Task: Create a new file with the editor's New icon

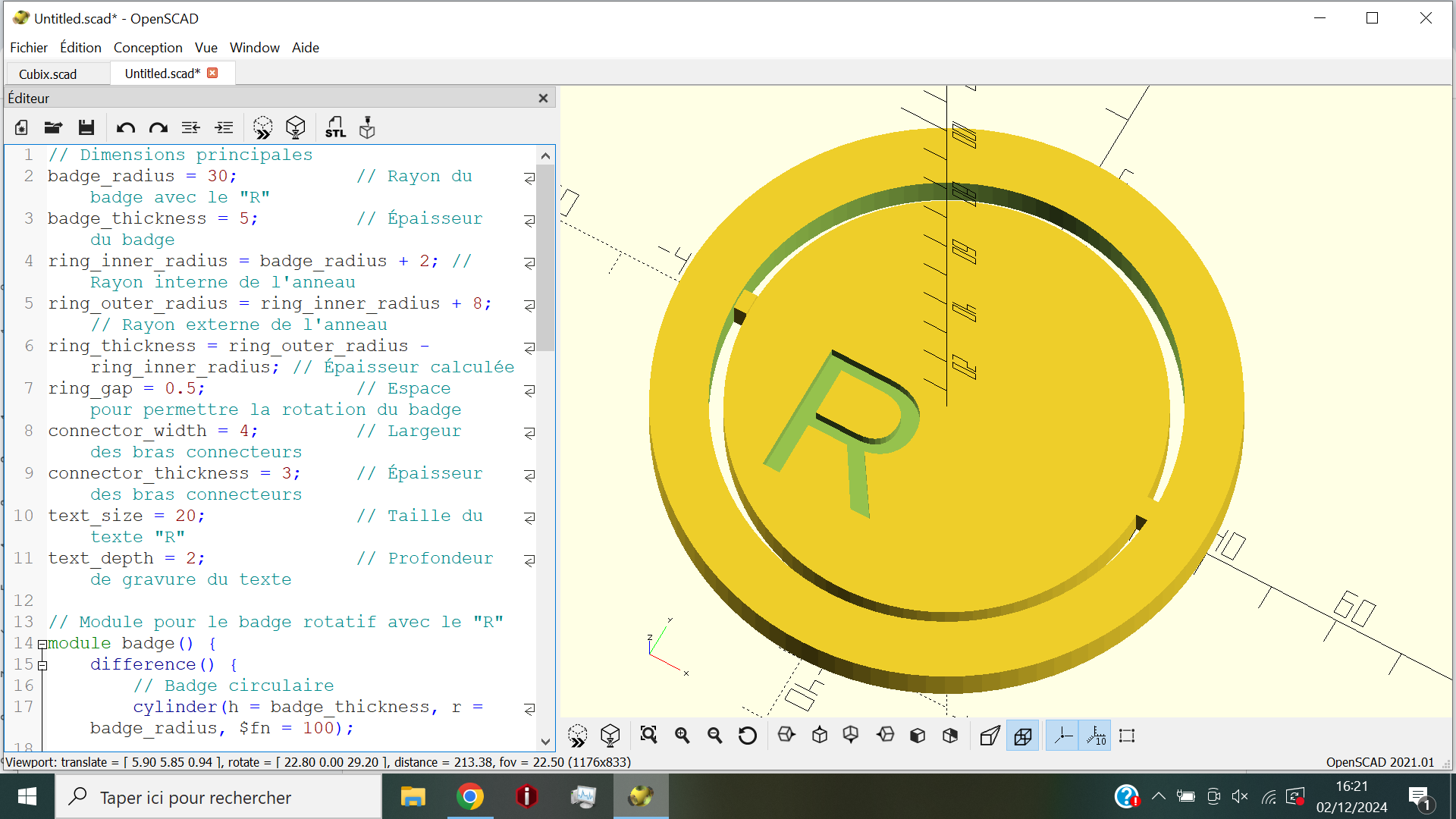Action: click(21, 128)
